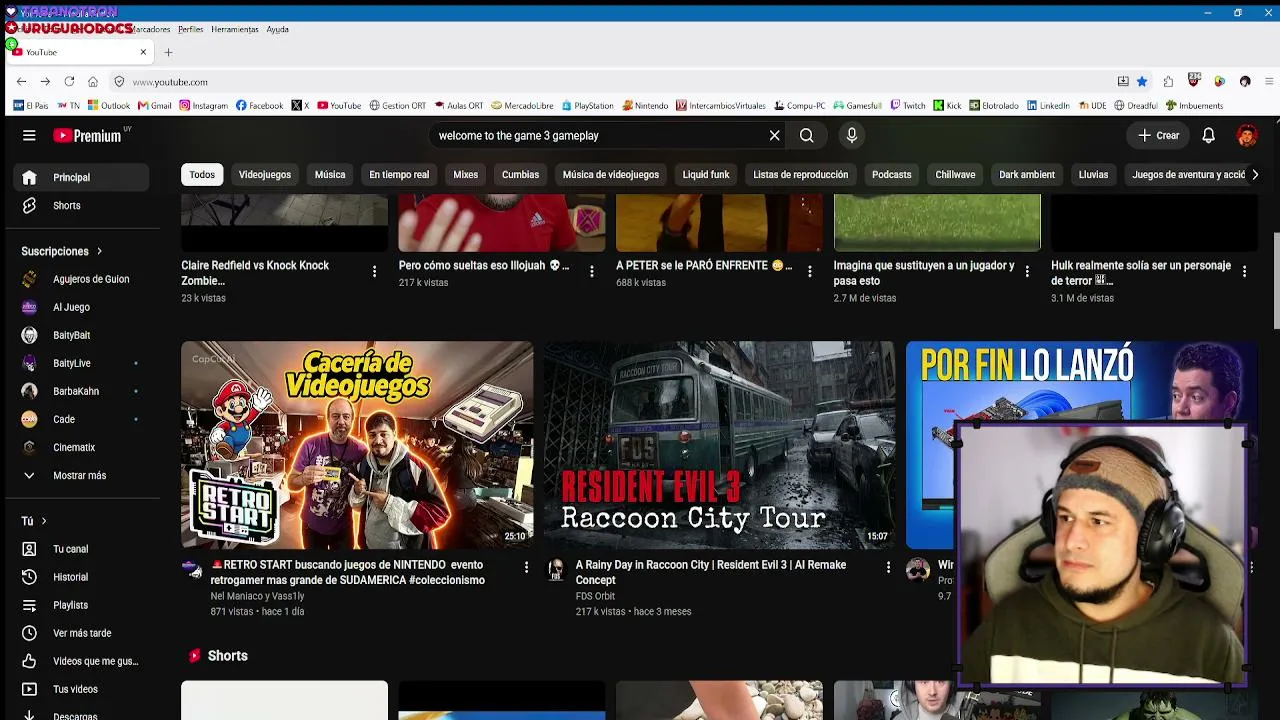Open the Nel Maniaco y Vass1ly channel
The image size is (1280, 720).
coord(257,596)
